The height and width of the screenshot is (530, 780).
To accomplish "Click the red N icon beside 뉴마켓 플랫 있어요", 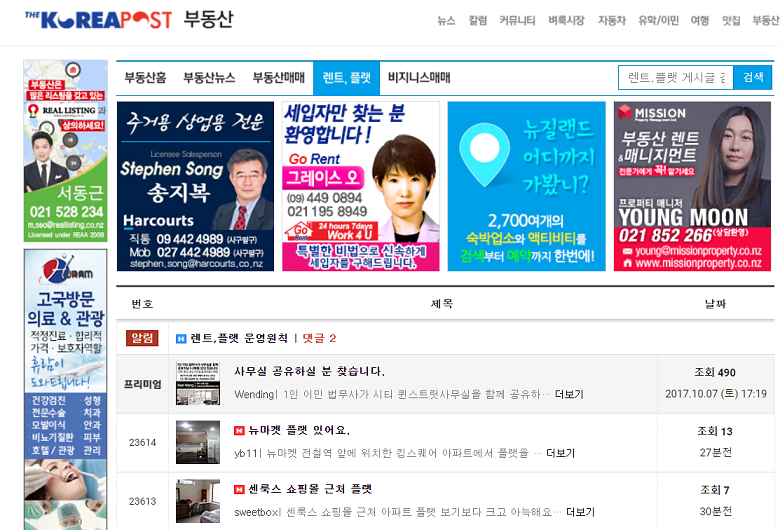I will tap(239, 430).
